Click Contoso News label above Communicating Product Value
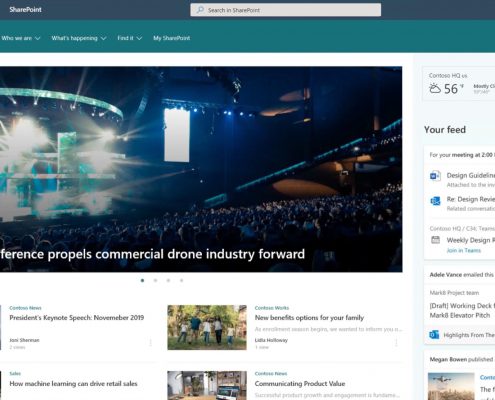This screenshot has height=400, width=495. [x=271, y=374]
